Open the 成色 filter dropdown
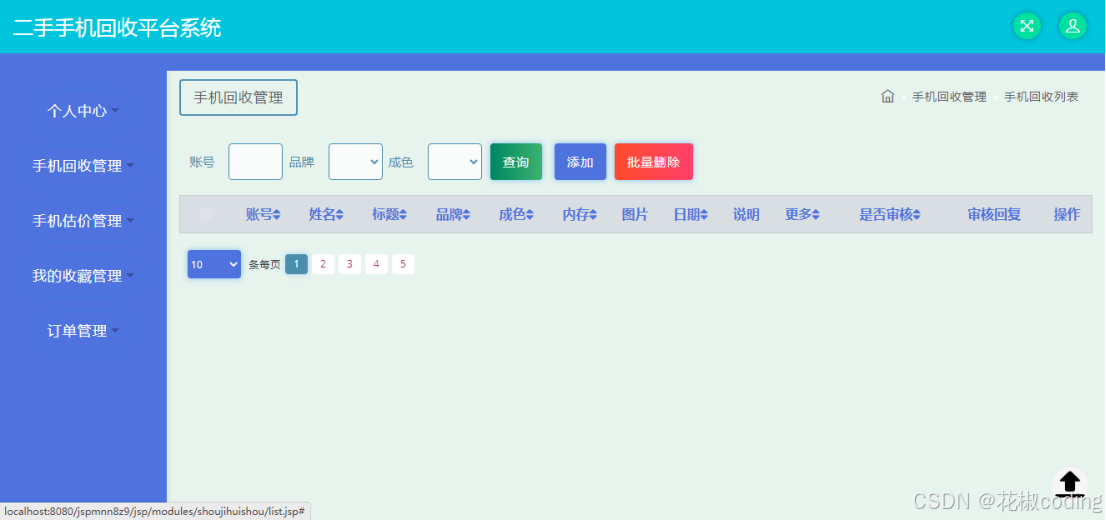The image size is (1106, 521). coord(455,161)
